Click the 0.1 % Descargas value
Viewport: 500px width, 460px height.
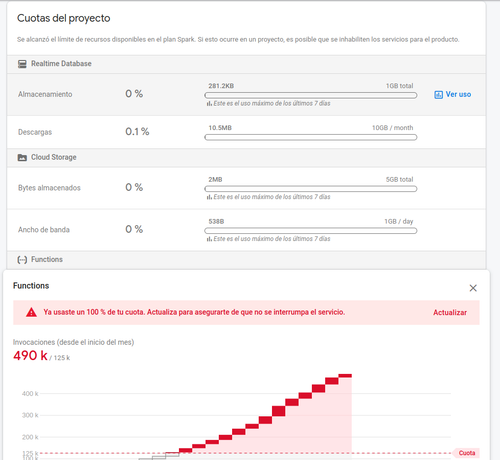[137, 132]
